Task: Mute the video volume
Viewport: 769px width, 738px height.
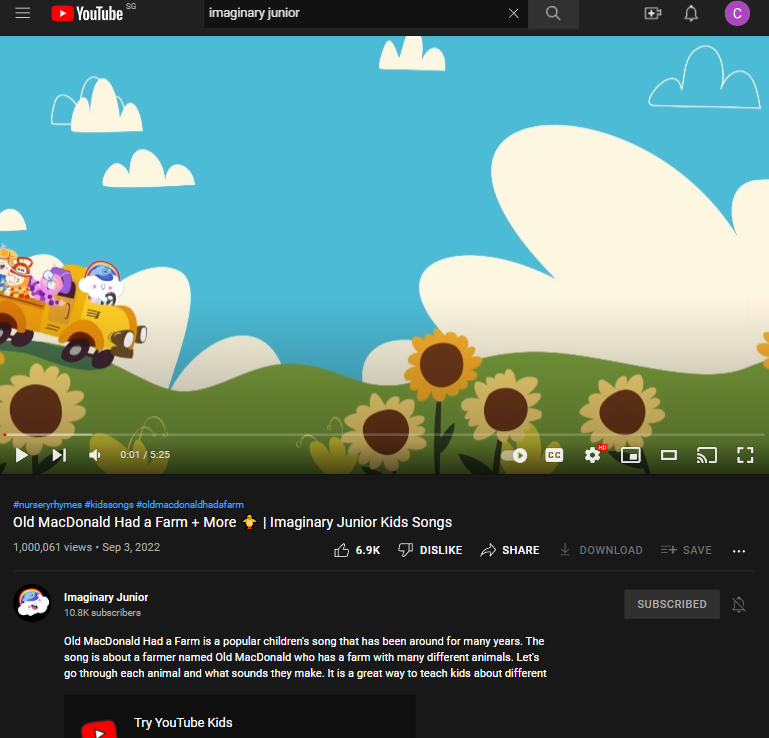Action: (x=95, y=455)
